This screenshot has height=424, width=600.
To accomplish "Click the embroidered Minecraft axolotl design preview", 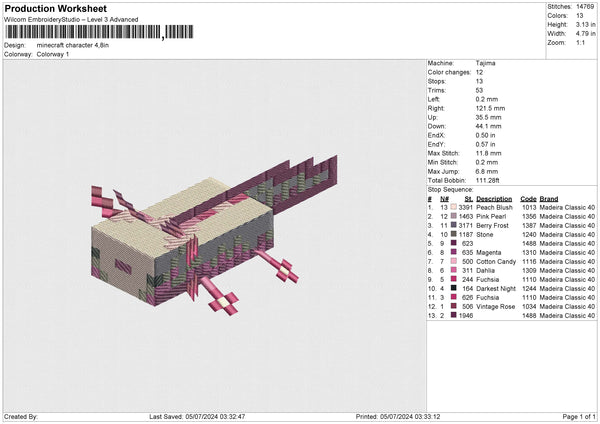I will tap(214, 235).
